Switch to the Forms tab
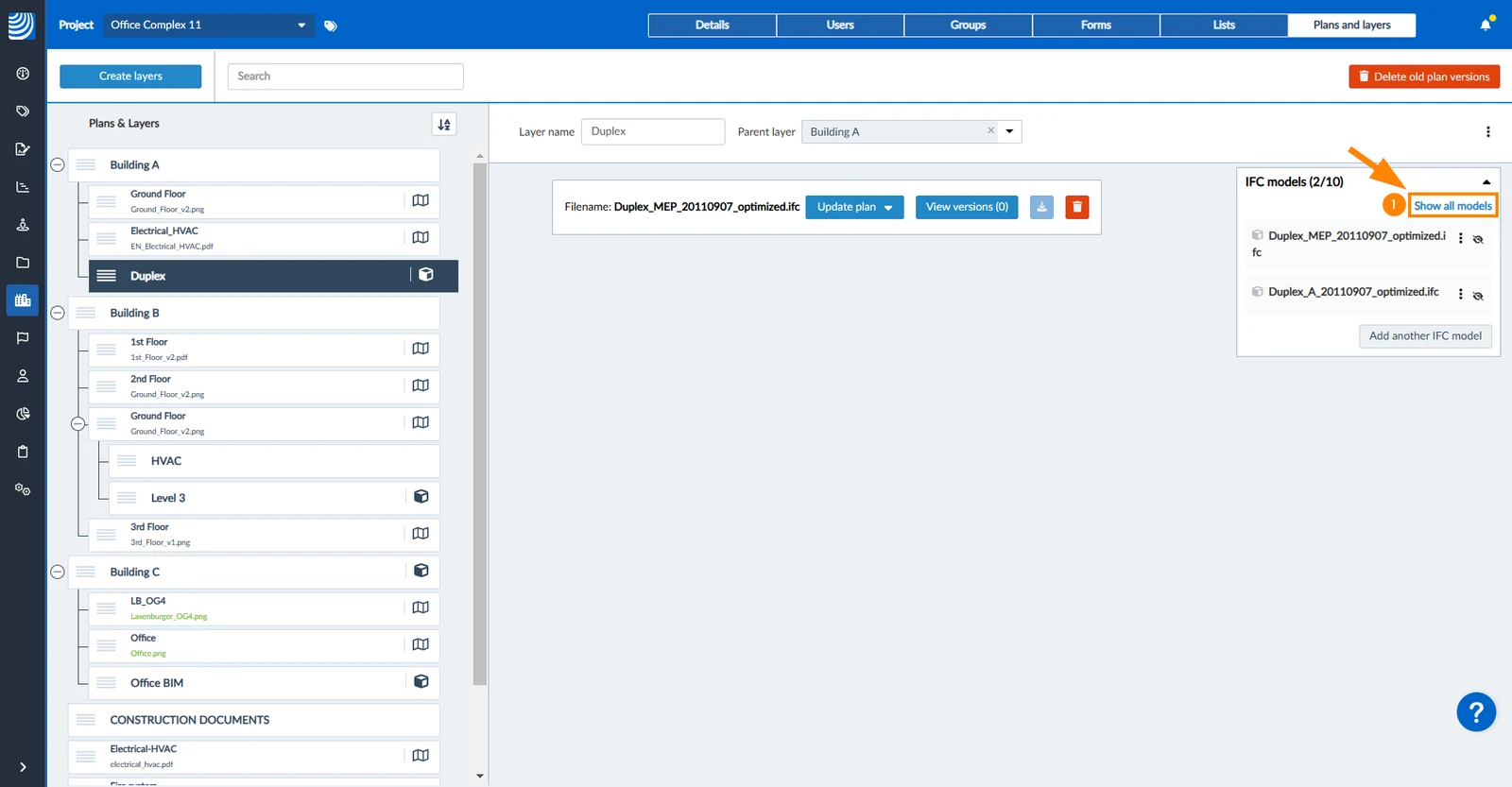Viewport: 1512px width, 787px height. 1096,26
